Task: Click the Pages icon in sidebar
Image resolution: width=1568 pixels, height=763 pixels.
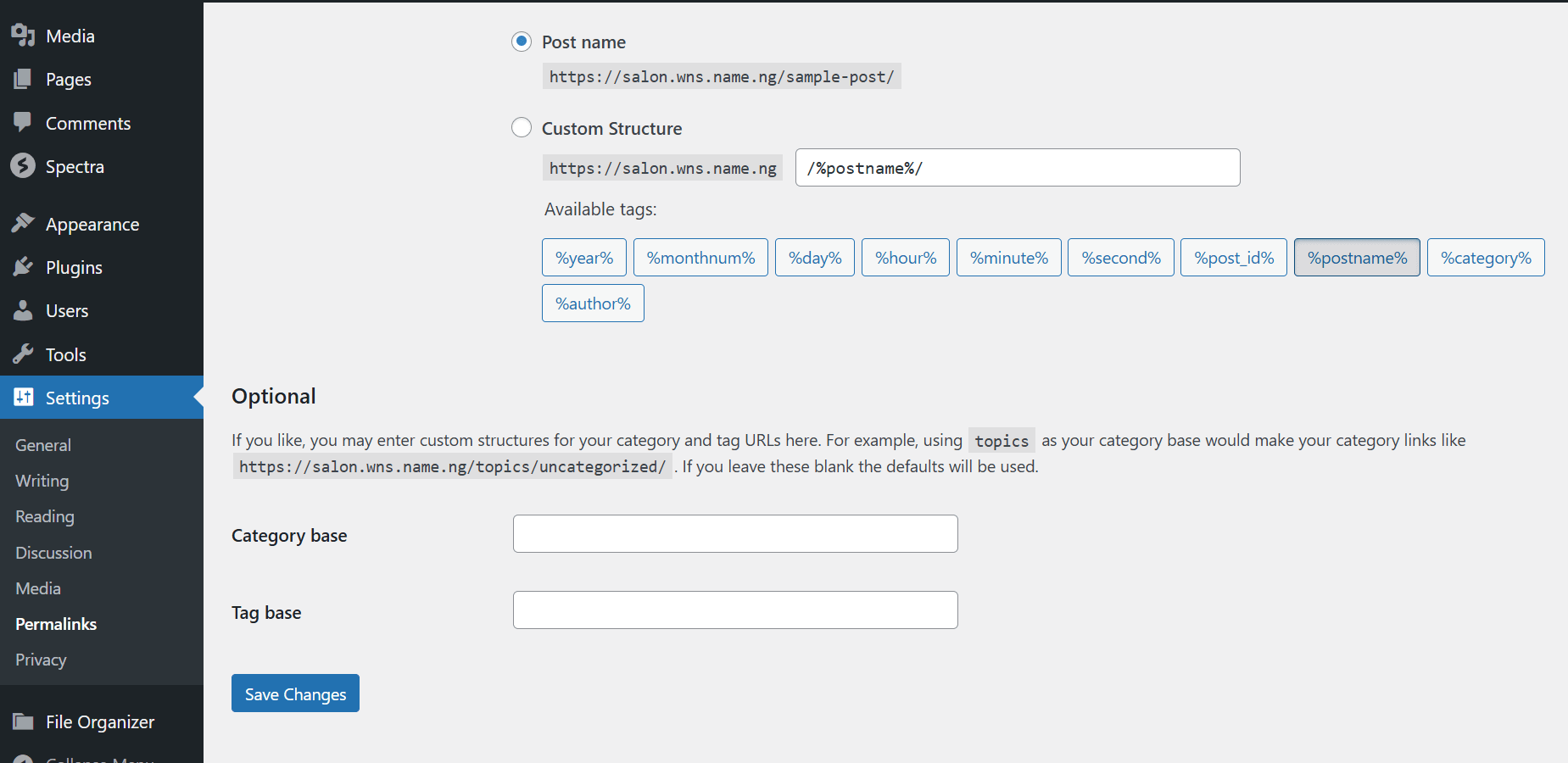Action: pyautogui.click(x=23, y=79)
